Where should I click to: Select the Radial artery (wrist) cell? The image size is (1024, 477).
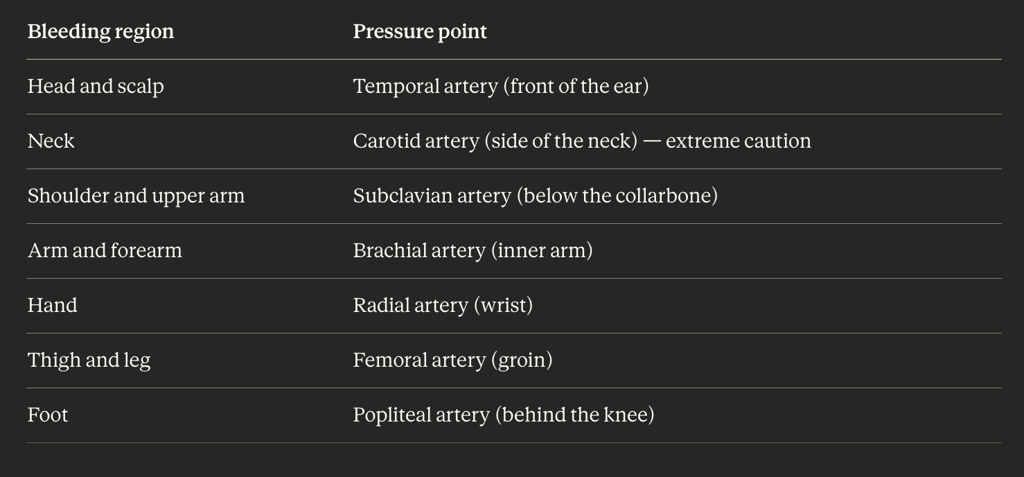coord(442,306)
